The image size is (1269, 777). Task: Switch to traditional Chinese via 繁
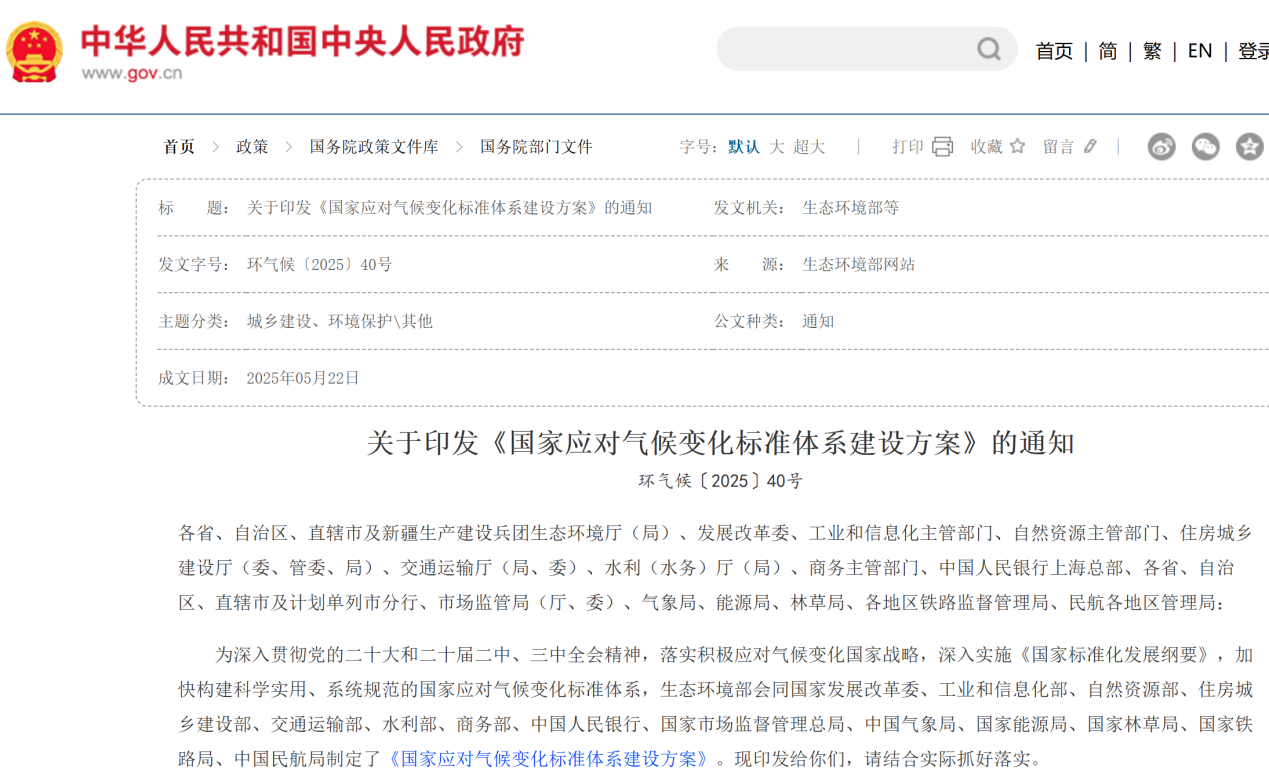(x=1152, y=51)
